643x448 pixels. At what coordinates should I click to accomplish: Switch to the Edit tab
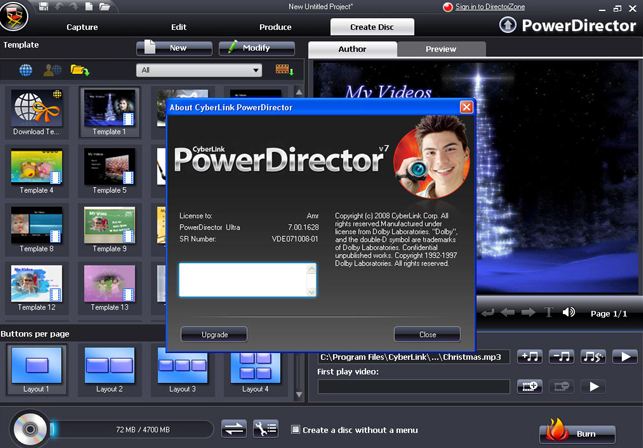coord(178,27)
